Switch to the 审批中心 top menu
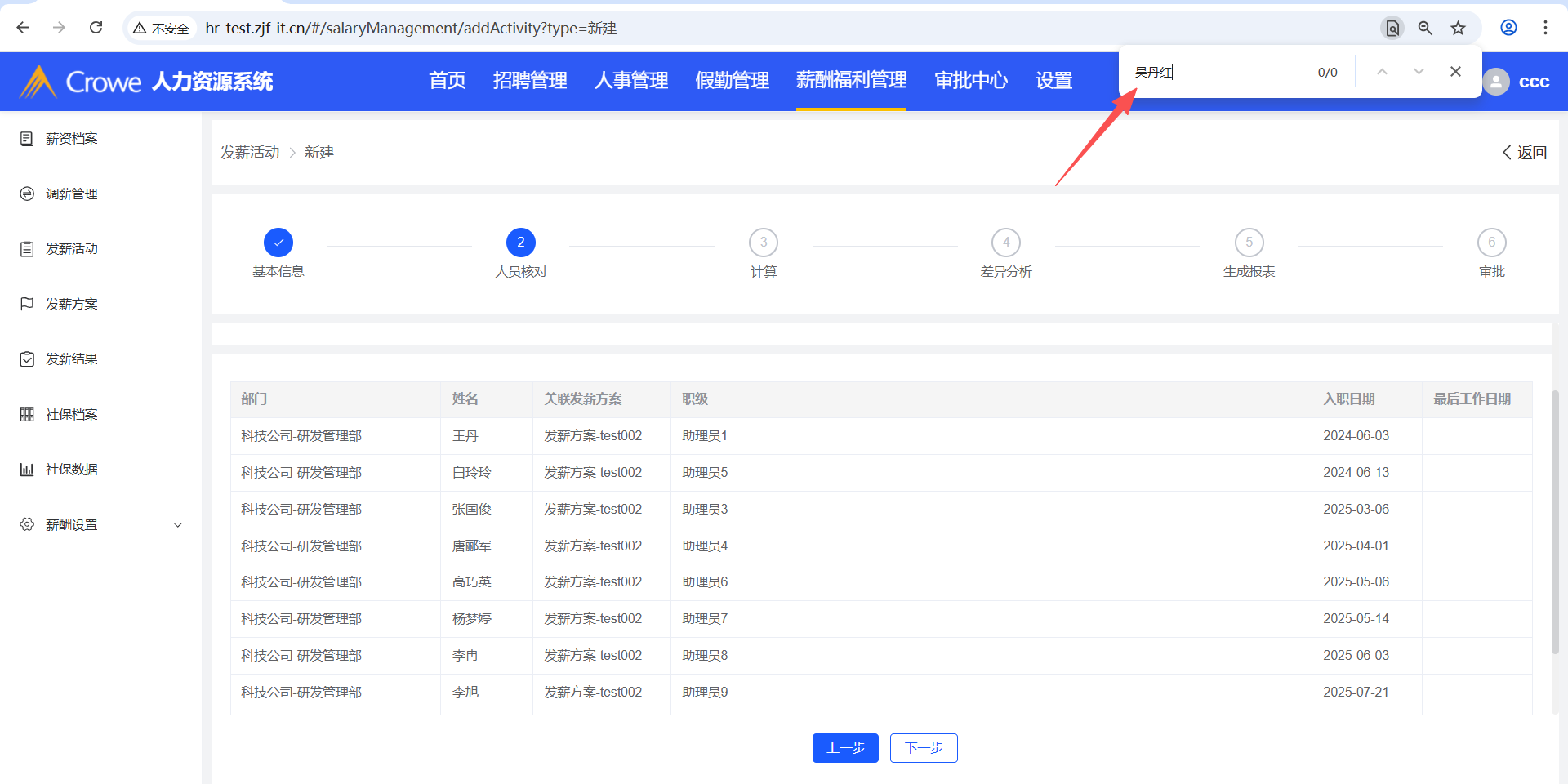 971,81
